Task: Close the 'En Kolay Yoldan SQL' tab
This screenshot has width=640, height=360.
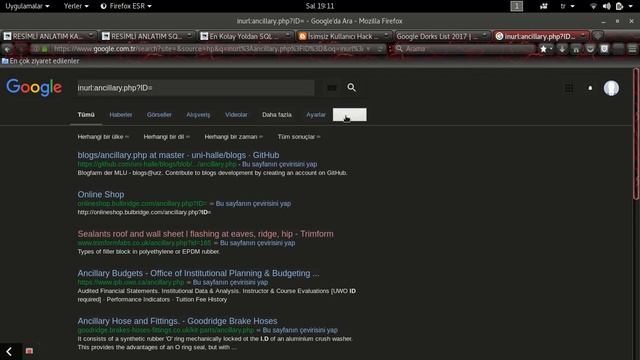Action: 288,36
